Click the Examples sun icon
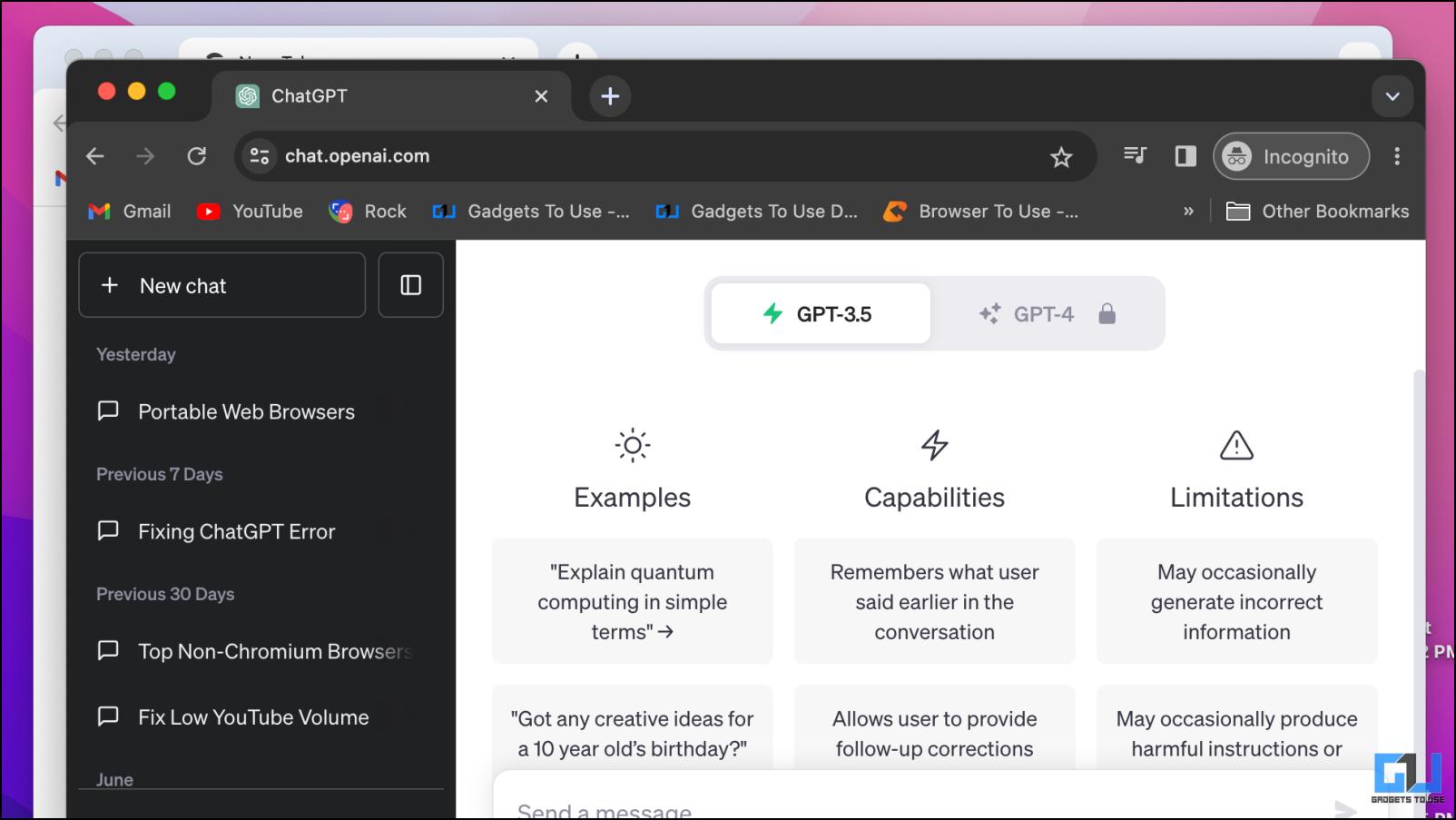1456x820 pixels. click(x=633, y=445)
